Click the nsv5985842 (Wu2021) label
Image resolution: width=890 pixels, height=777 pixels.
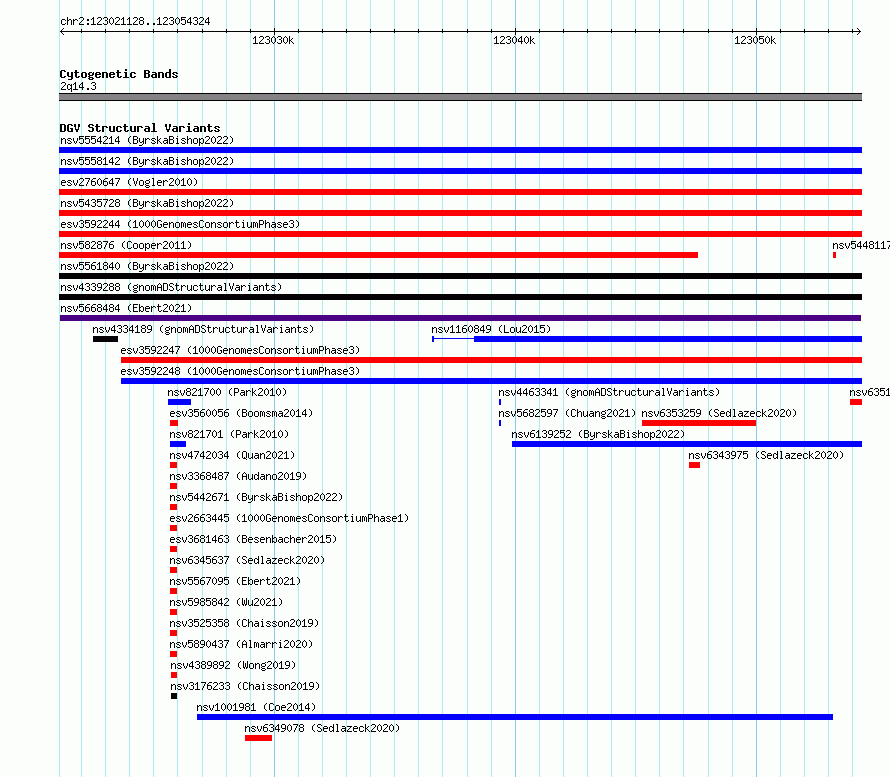(x=226, y=602)
